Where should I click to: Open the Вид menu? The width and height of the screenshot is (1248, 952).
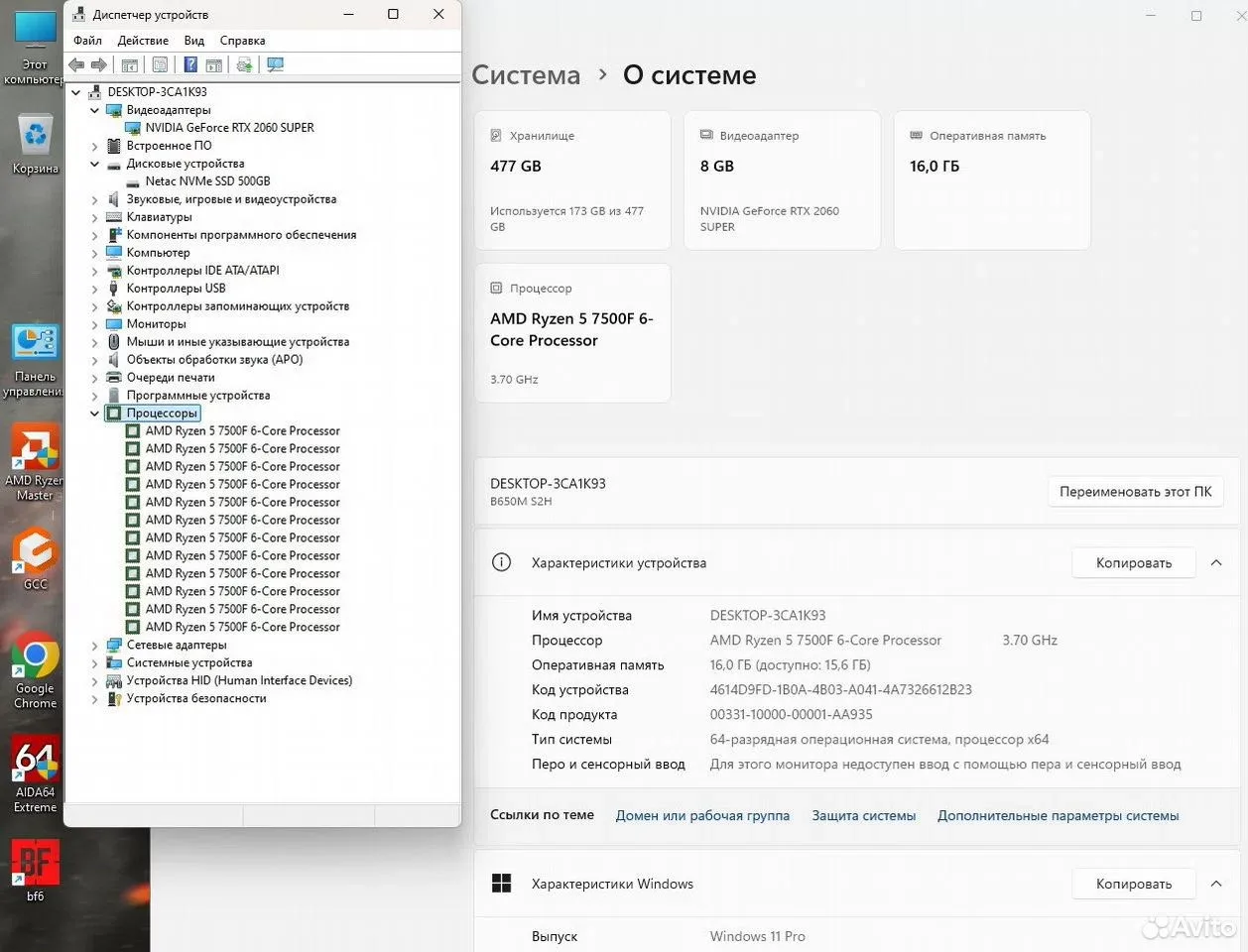click(194, 41)
